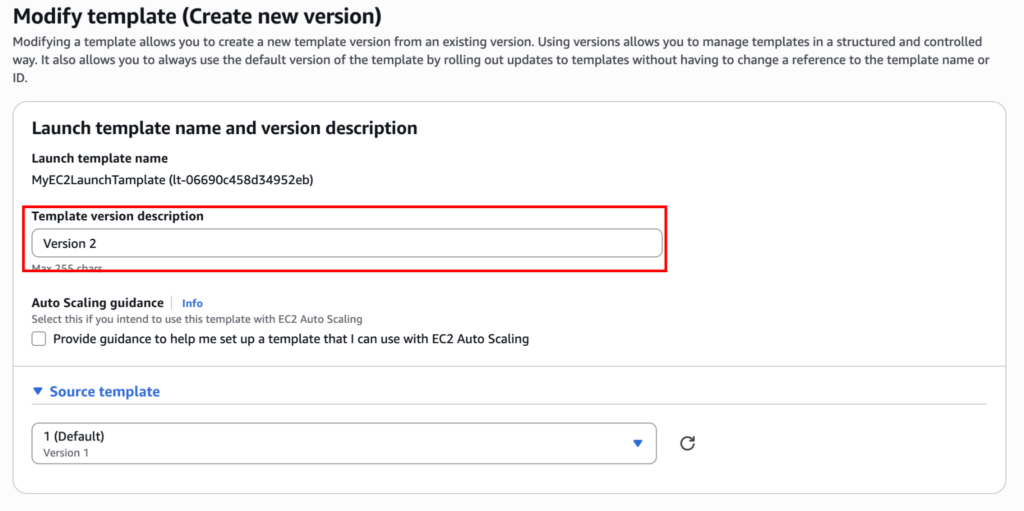Click the 'Max 255 chars' hint text
The width and height of the screenshot is (1024, 511).
click(x=67, y=269)
